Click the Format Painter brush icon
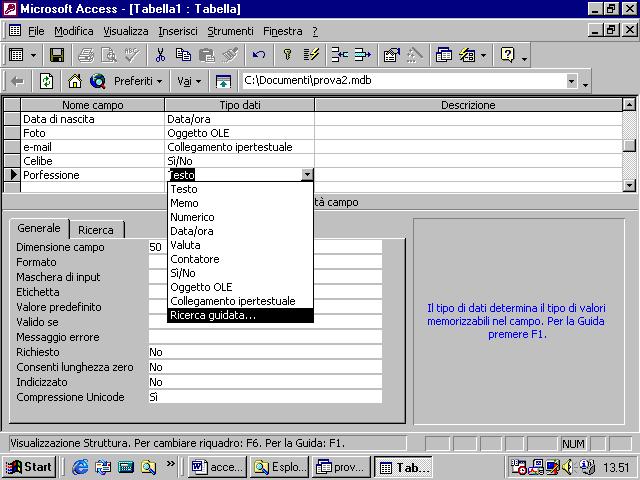The image size is (640, 480). click(x=230, y=55)
